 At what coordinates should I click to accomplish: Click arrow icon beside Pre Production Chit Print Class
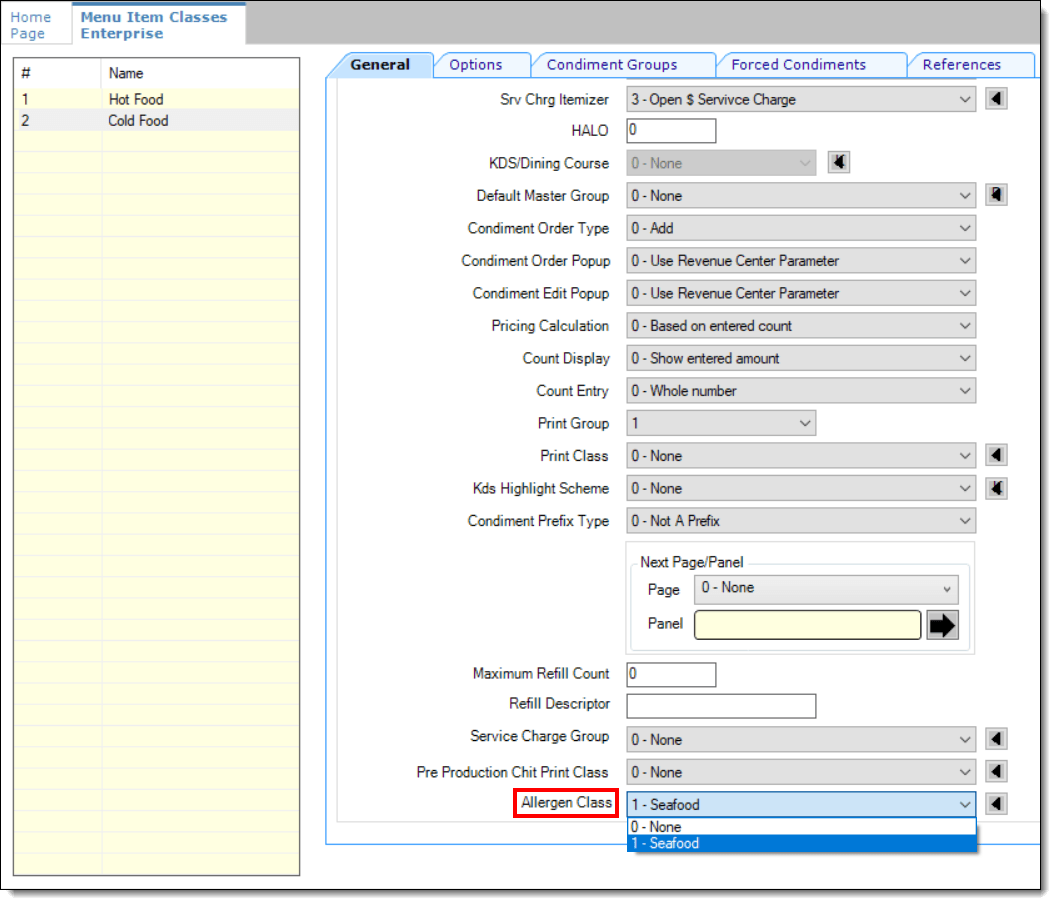[996, 771]
